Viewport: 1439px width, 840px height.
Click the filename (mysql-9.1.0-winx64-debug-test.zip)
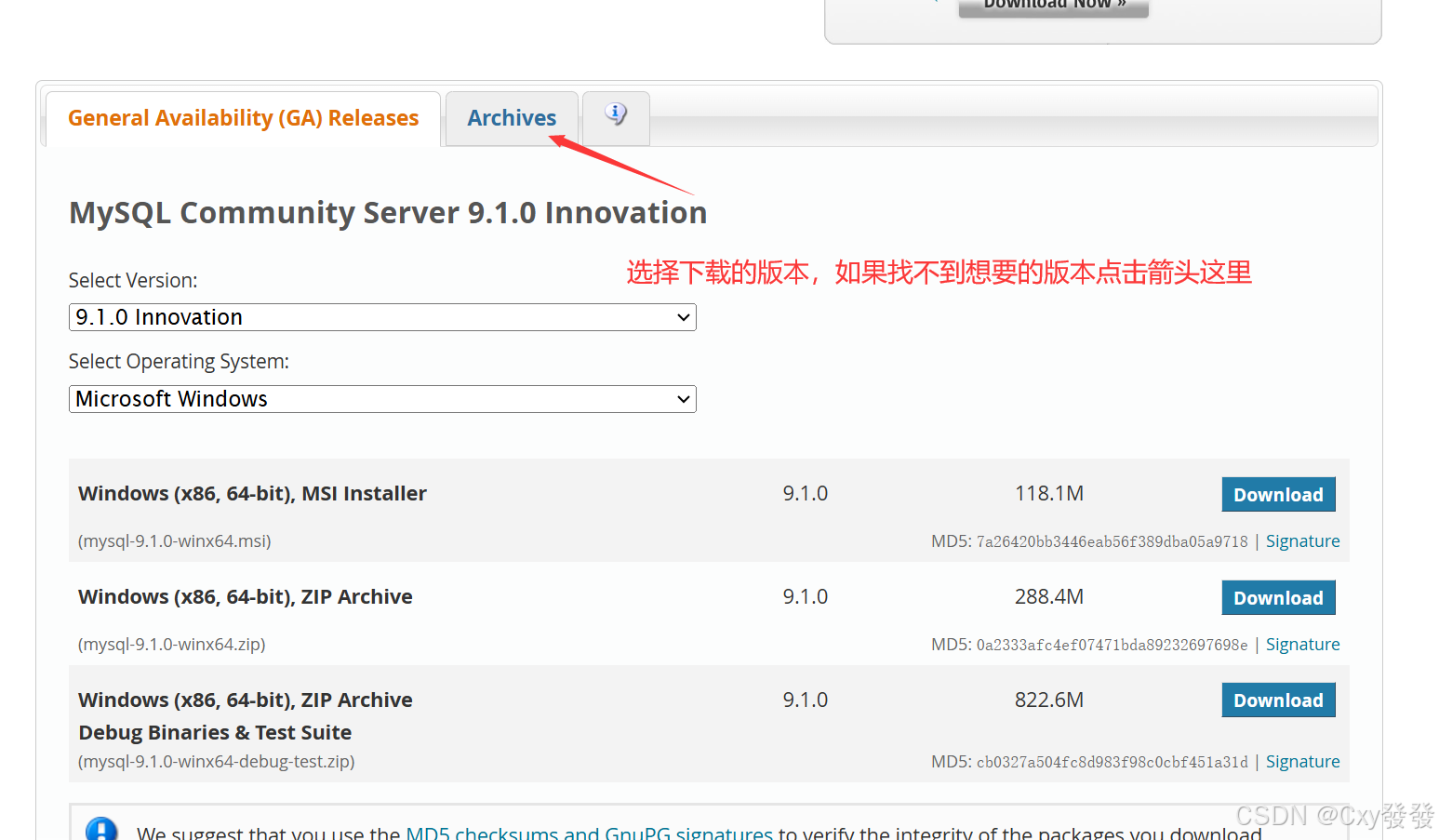pos(217,762)
